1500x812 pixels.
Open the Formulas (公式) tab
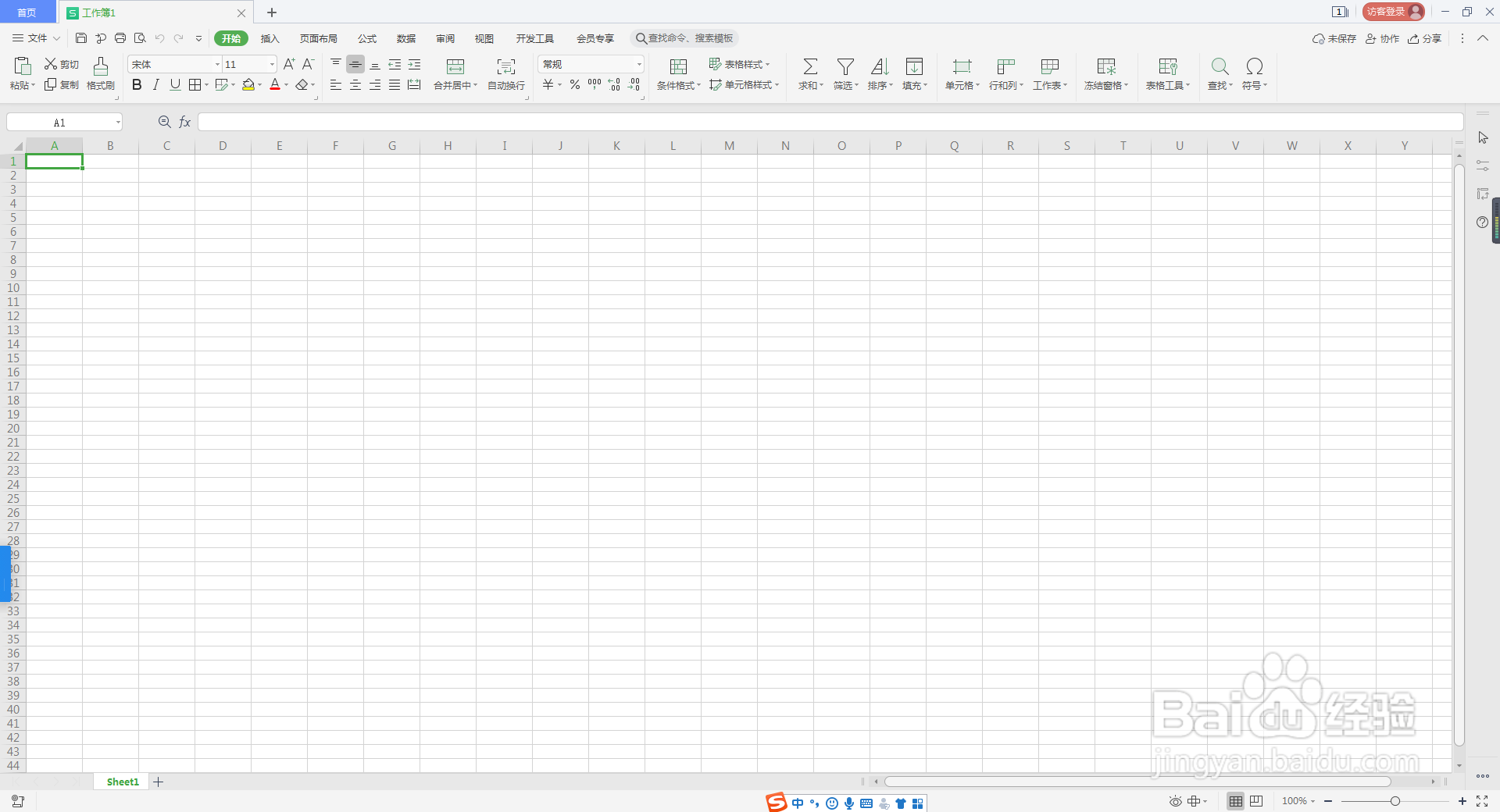tap(367, 38)
